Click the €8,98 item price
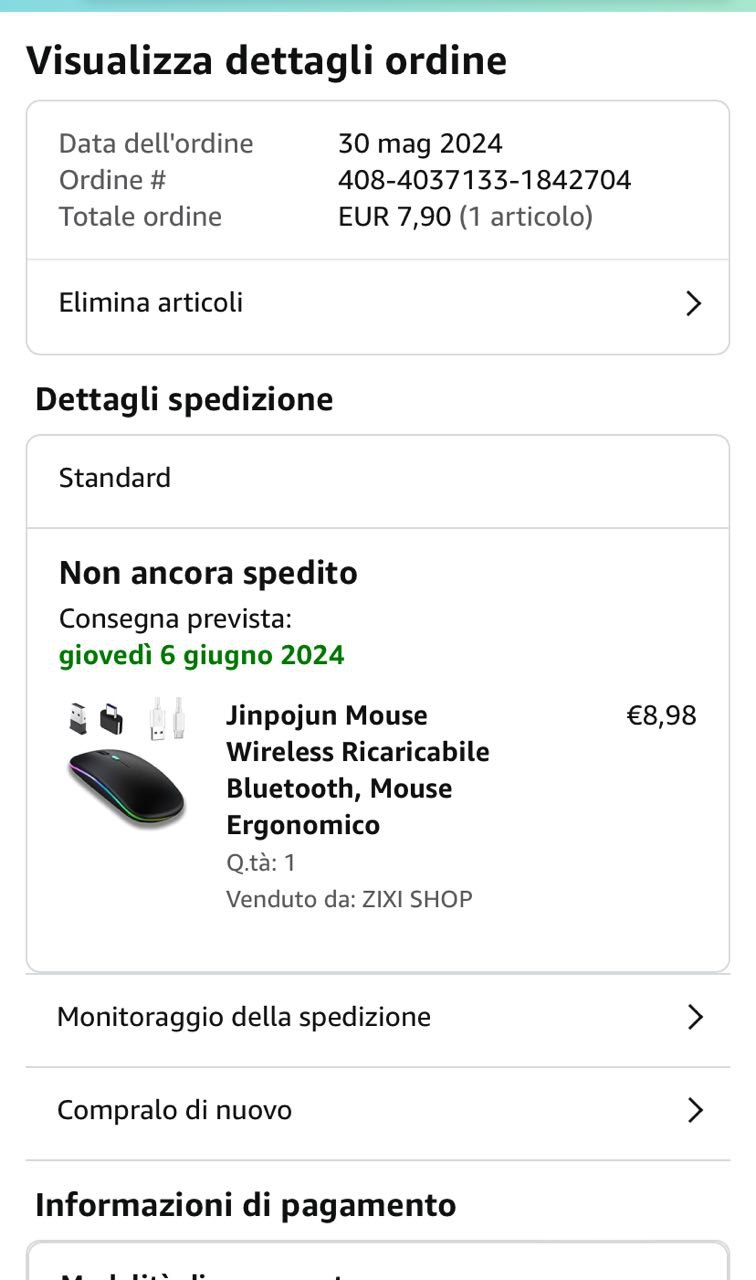The height and width of the screenshot is (1280, 756). (661, 716)
